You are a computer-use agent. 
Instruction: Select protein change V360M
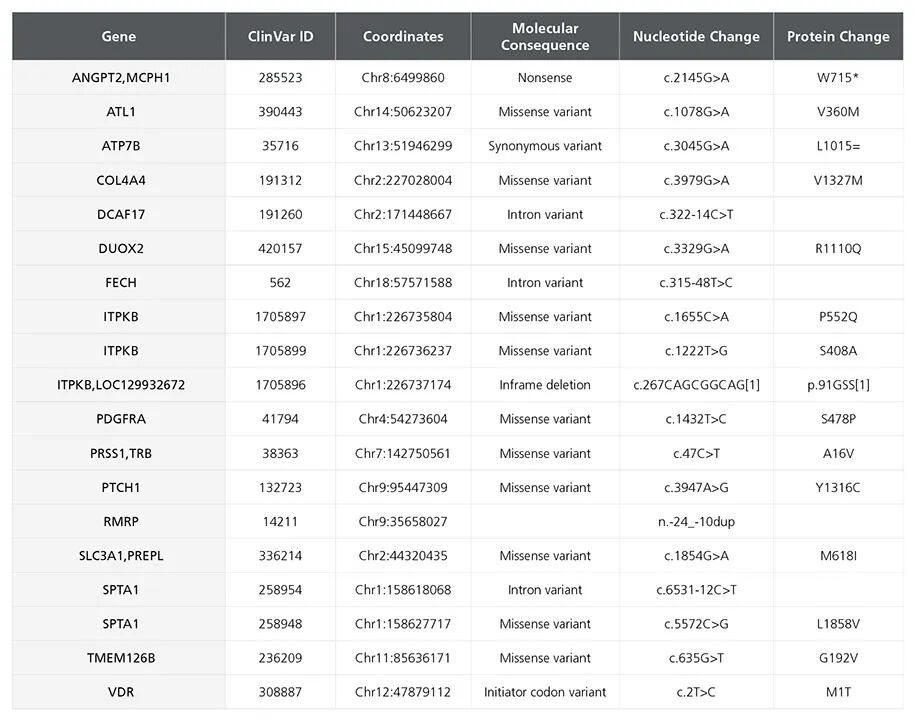point(838,111)
